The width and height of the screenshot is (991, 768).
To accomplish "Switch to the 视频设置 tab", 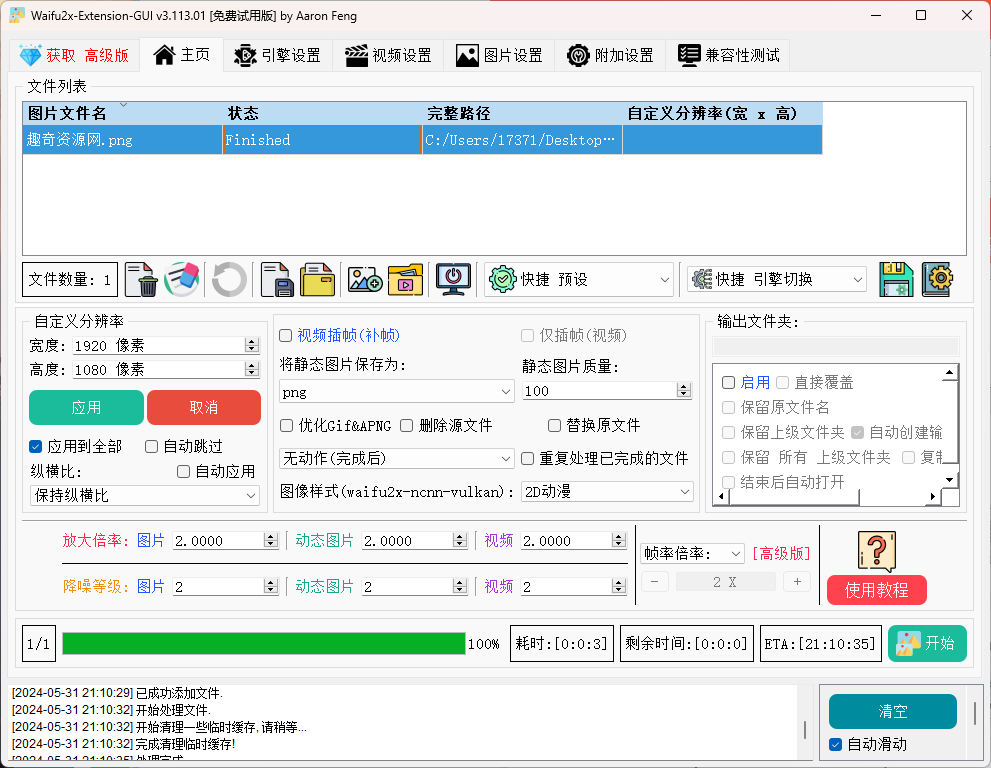I will (388, 55).
